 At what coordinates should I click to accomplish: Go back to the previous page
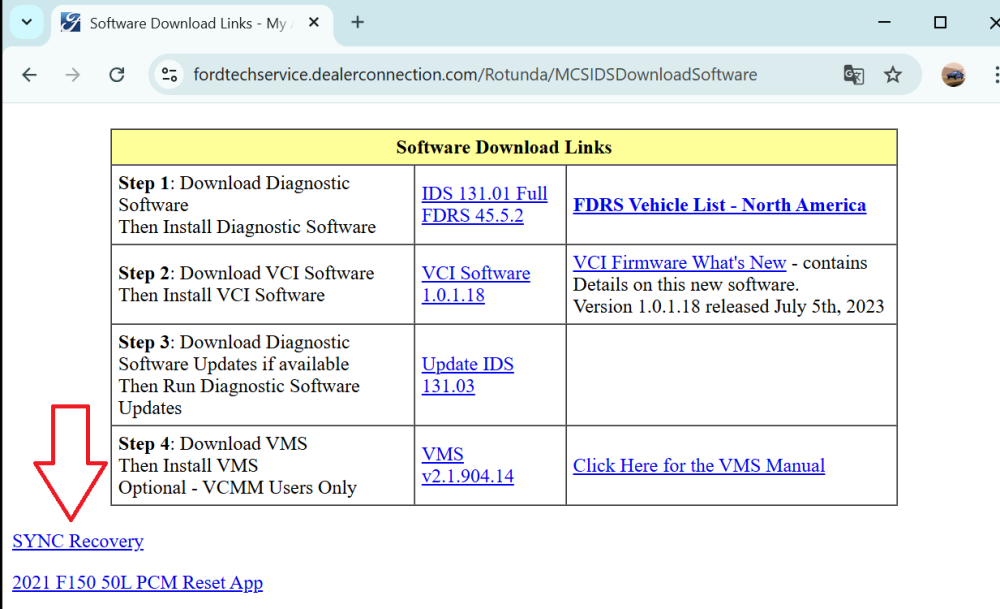click(x=29, y=75)
